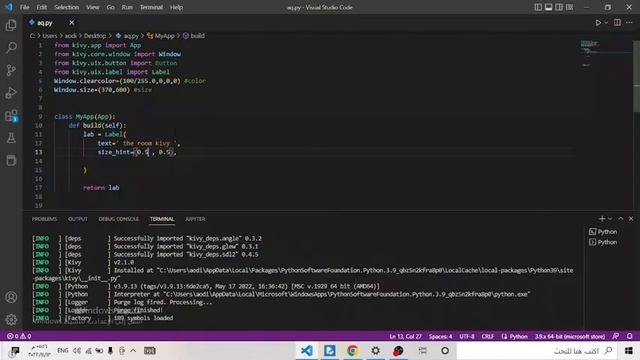
Task: Toggle the bottom panel layout icon
Action: click(549, 7)
